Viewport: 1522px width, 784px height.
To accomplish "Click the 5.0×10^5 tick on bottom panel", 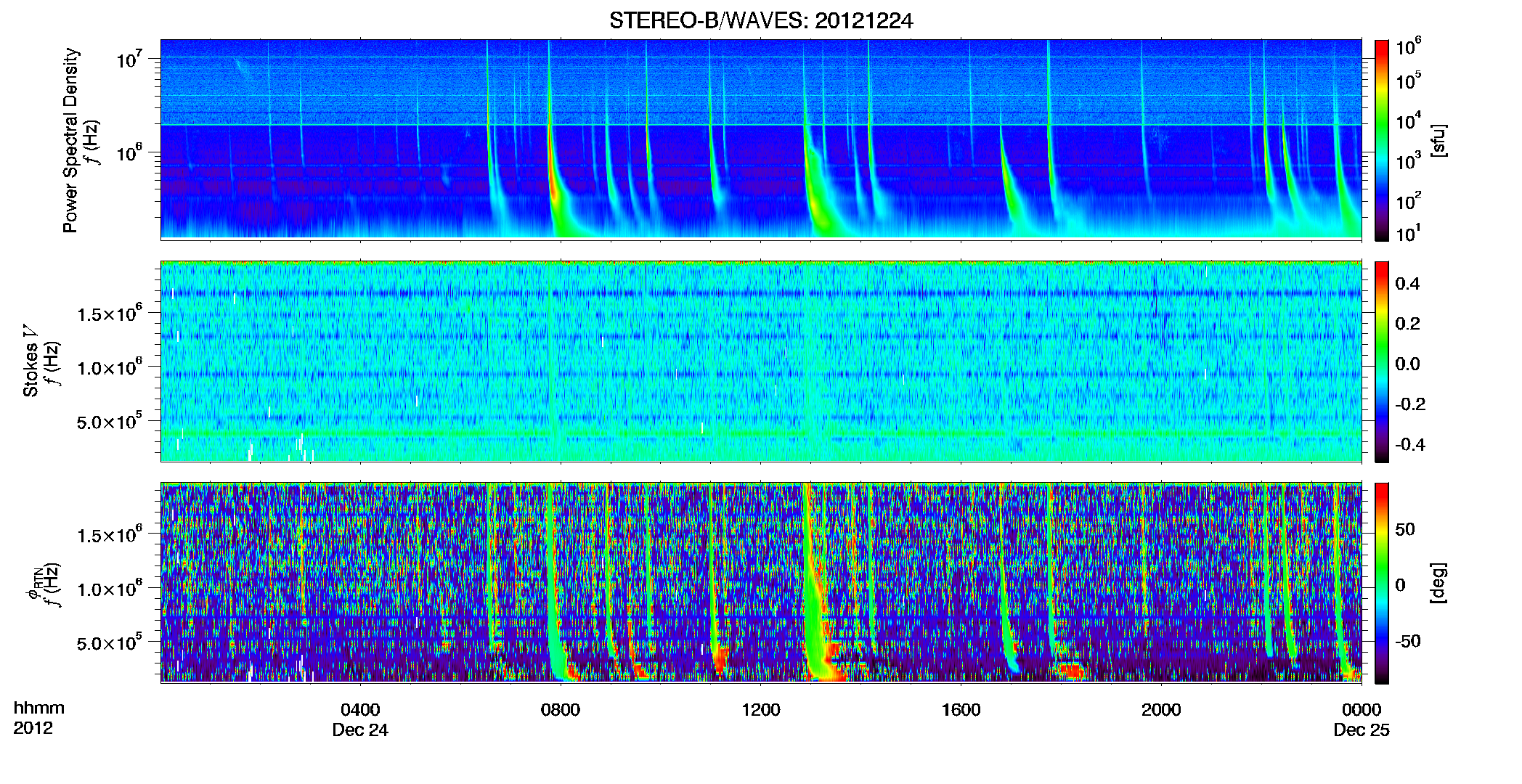I will coord(110,643).
